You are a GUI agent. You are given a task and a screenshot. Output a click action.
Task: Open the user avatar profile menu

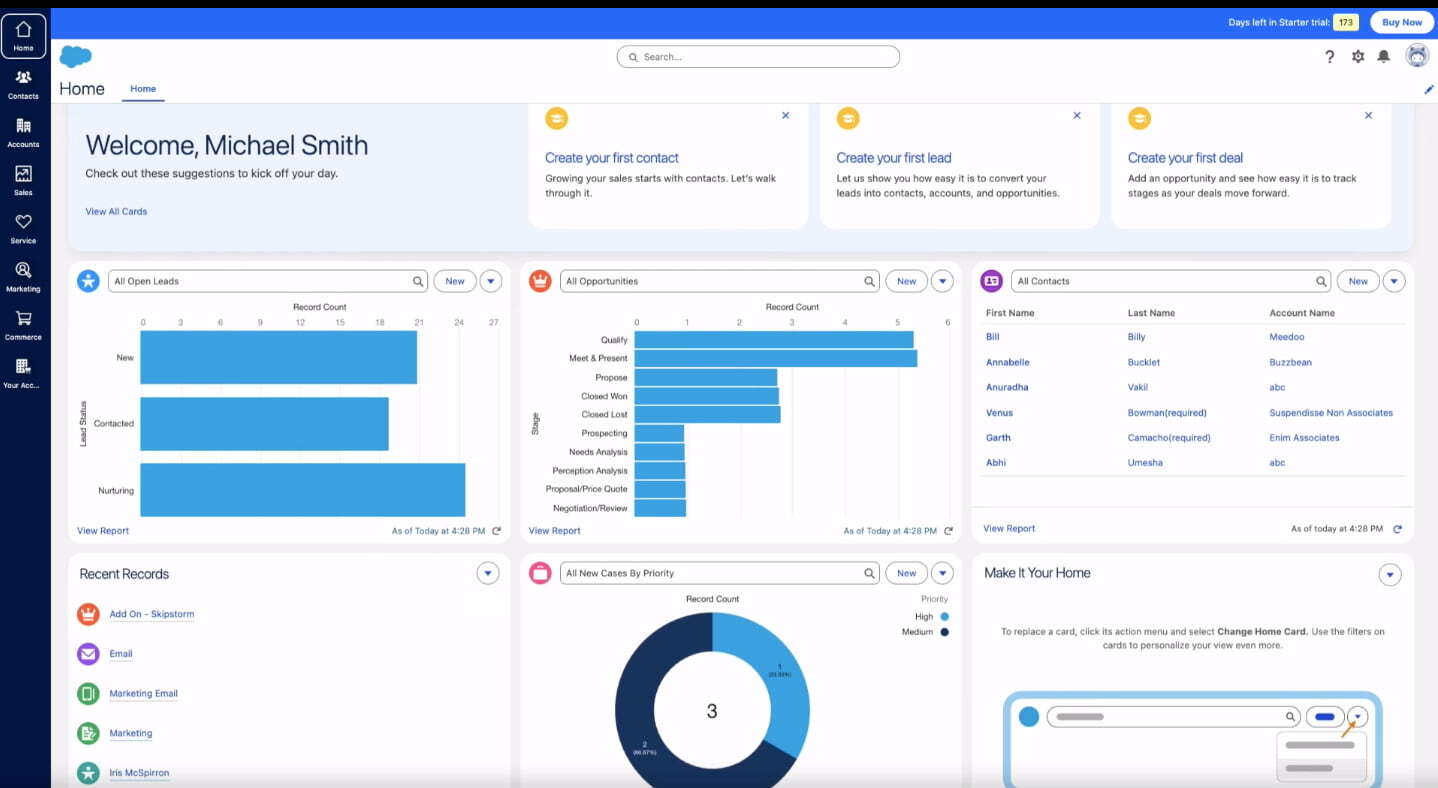tap(1416, 56)
